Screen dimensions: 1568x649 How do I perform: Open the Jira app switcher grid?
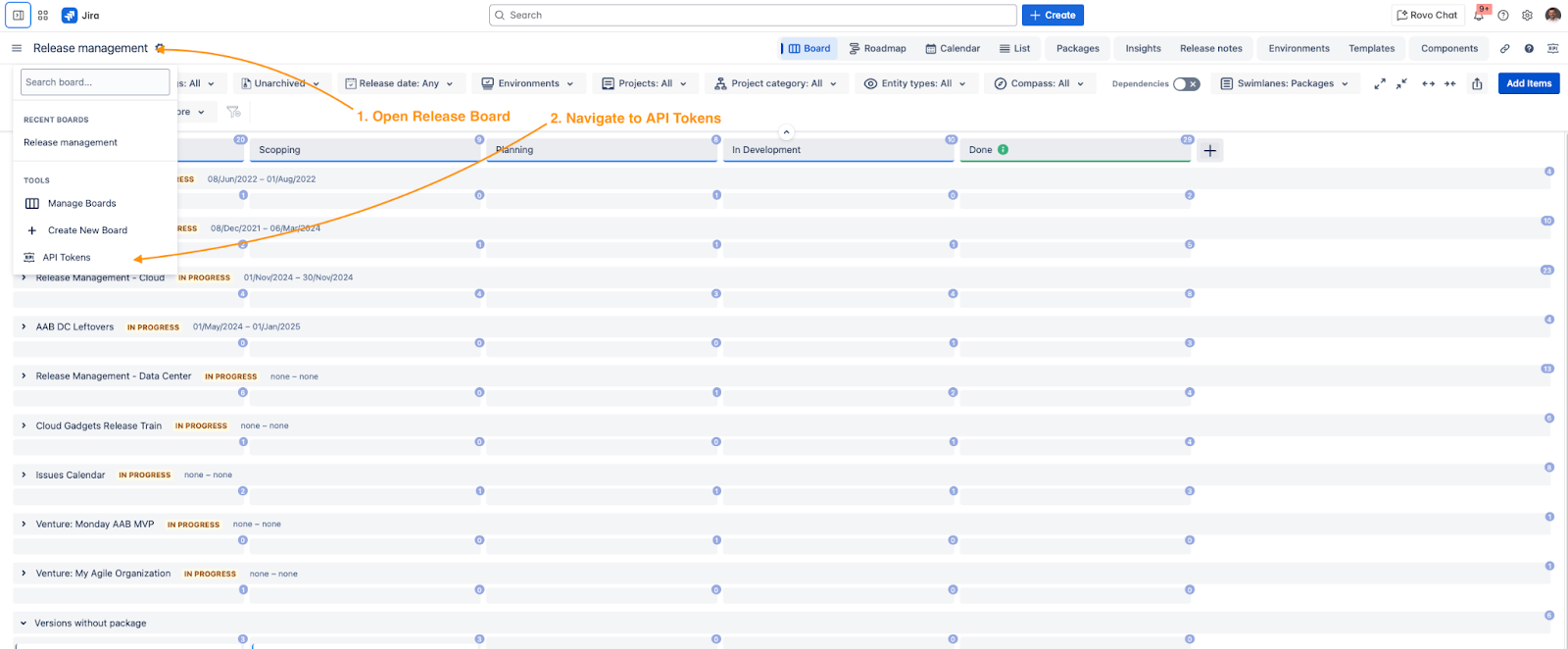point(43,16)
